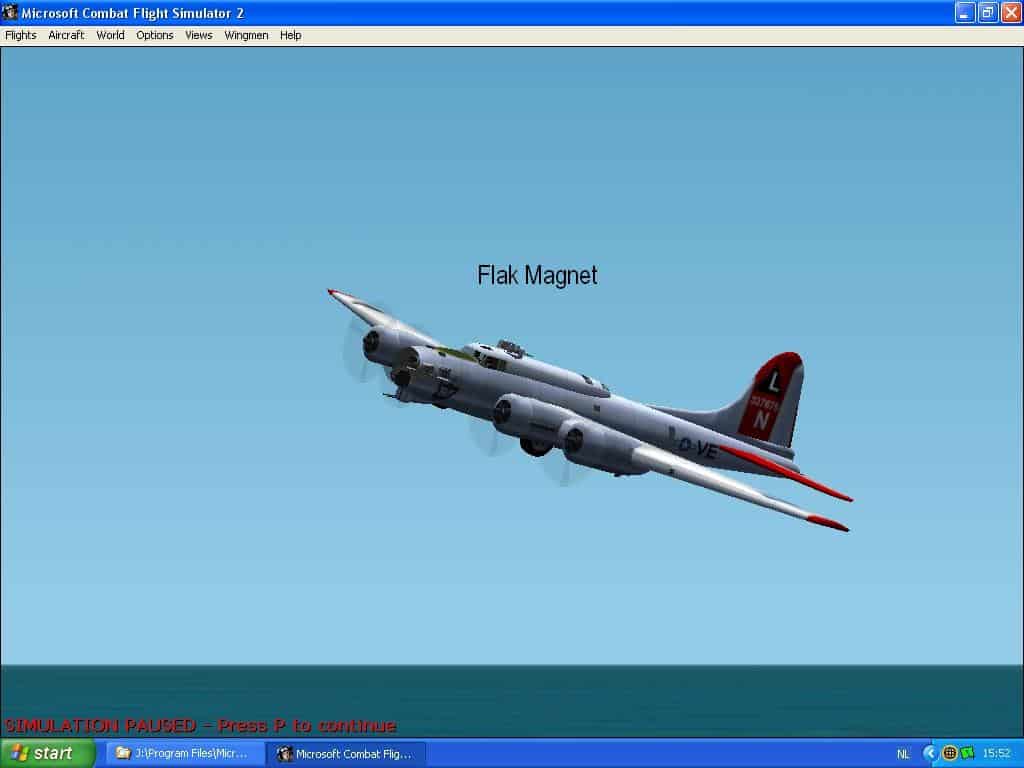
Task: Click the NL language indicator in the taskbar
Action: coord(903,754)
